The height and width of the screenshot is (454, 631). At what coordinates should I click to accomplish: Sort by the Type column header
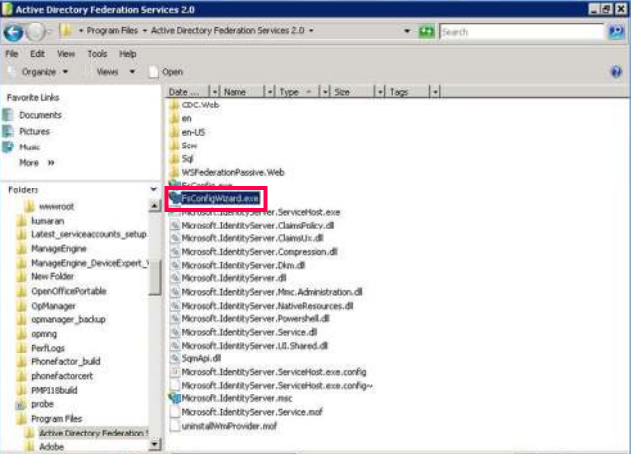tap(297, 92)
